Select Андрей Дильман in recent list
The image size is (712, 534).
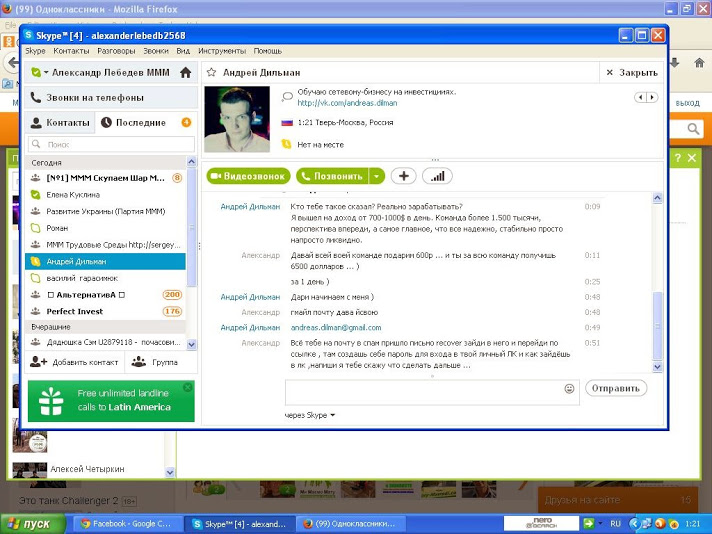tap(105, 262)
